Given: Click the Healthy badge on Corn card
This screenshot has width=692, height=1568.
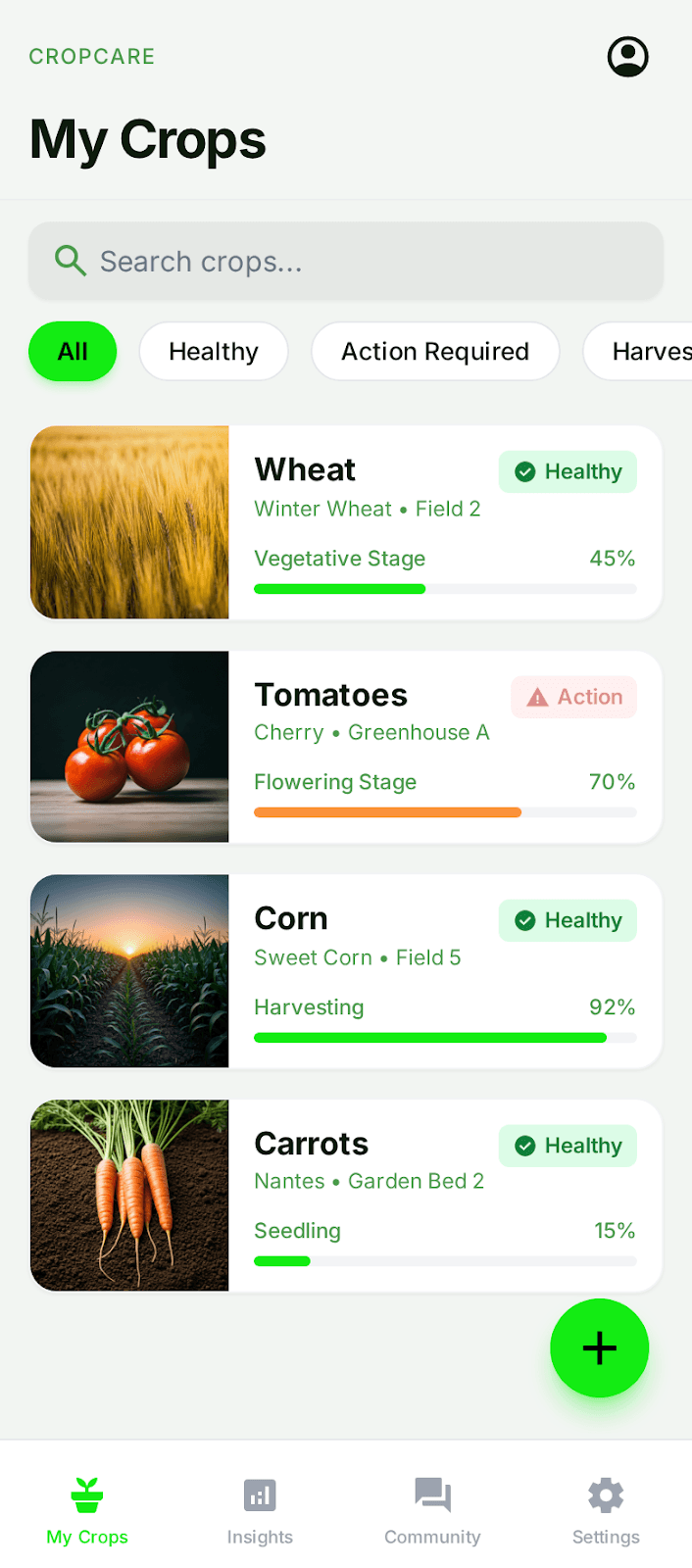Looking at the screenshot, I should click(x=567, y=920).
